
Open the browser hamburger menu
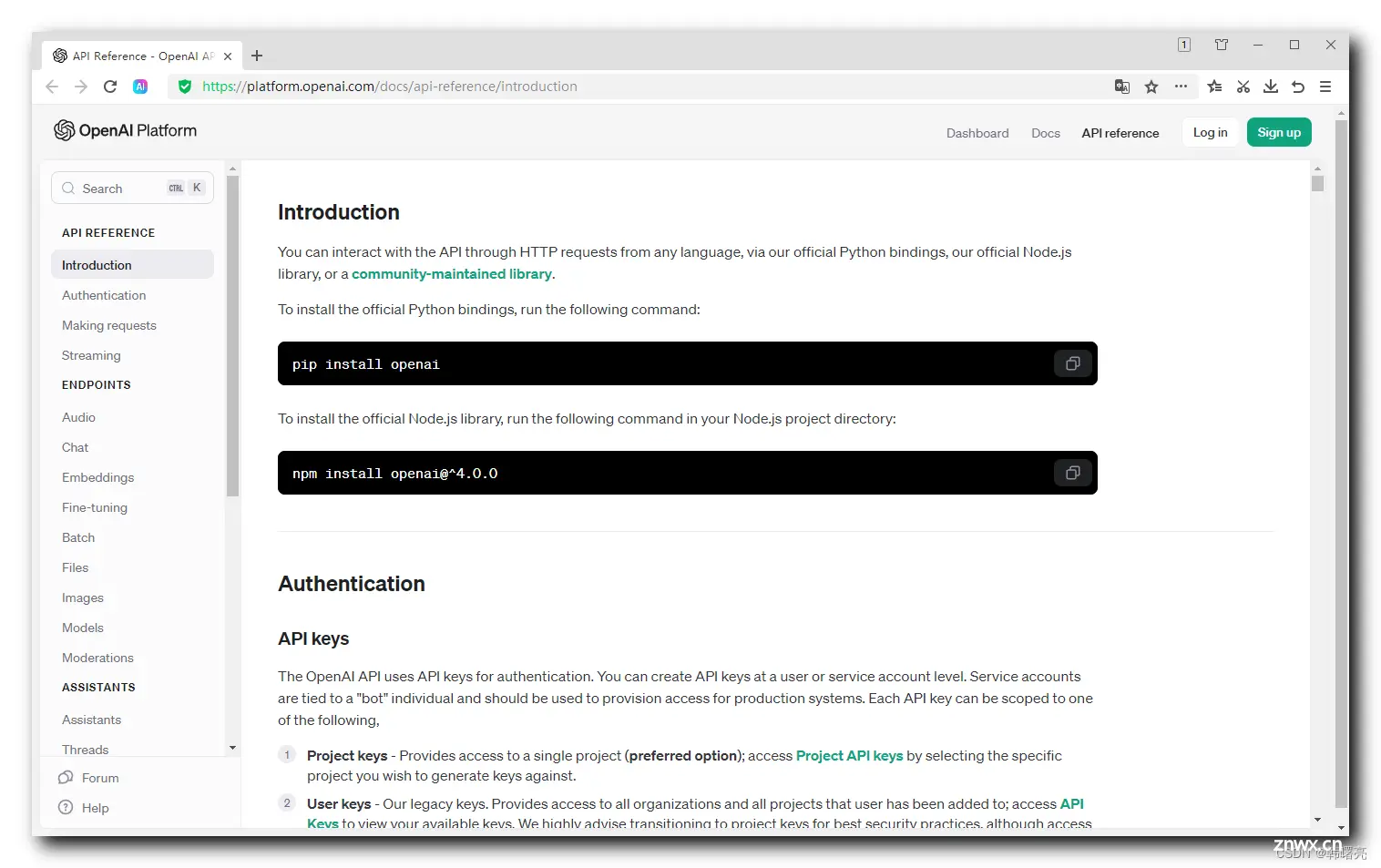pyautogui.click(x=1325, y=87)
